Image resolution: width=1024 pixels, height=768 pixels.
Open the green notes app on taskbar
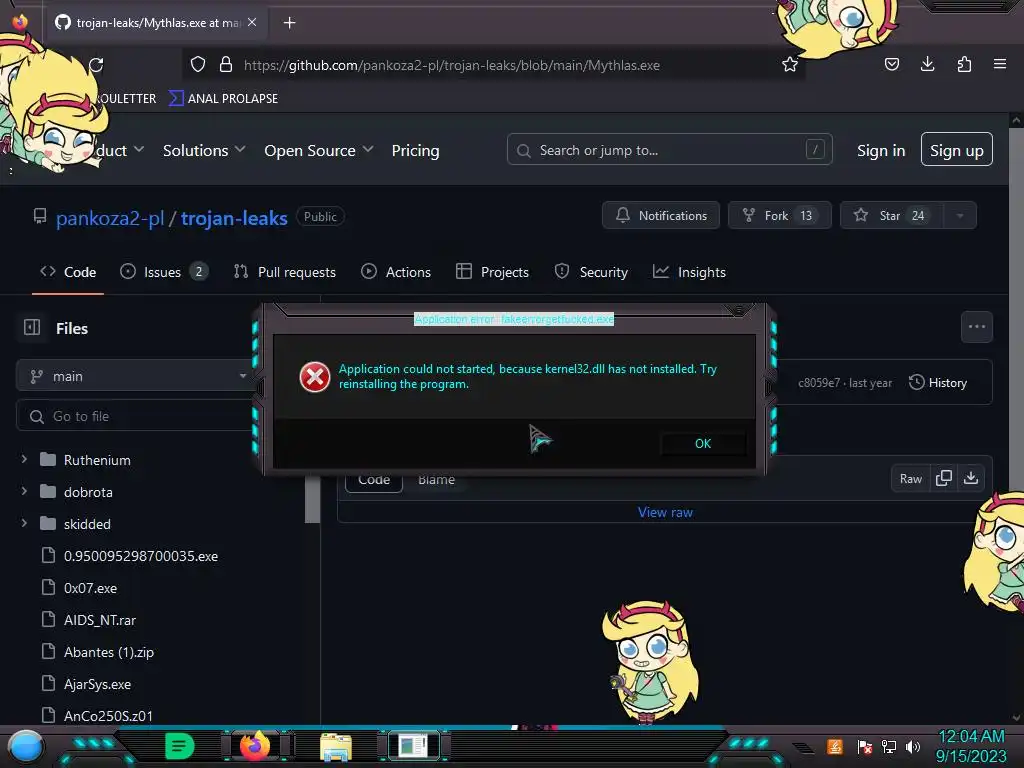179,745
